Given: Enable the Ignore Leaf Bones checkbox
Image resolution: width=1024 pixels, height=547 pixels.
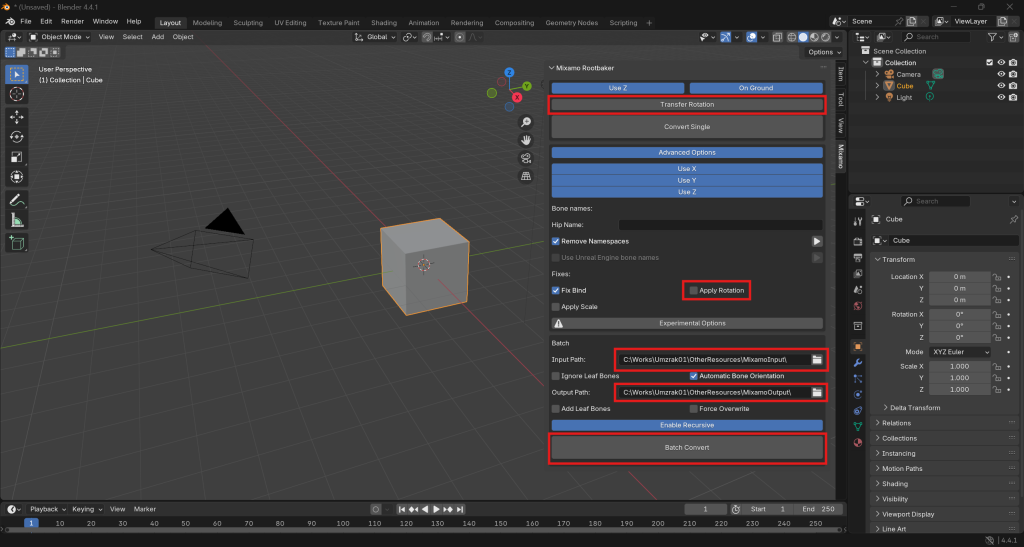Looking at the screenshot, I should pos(556,376).
